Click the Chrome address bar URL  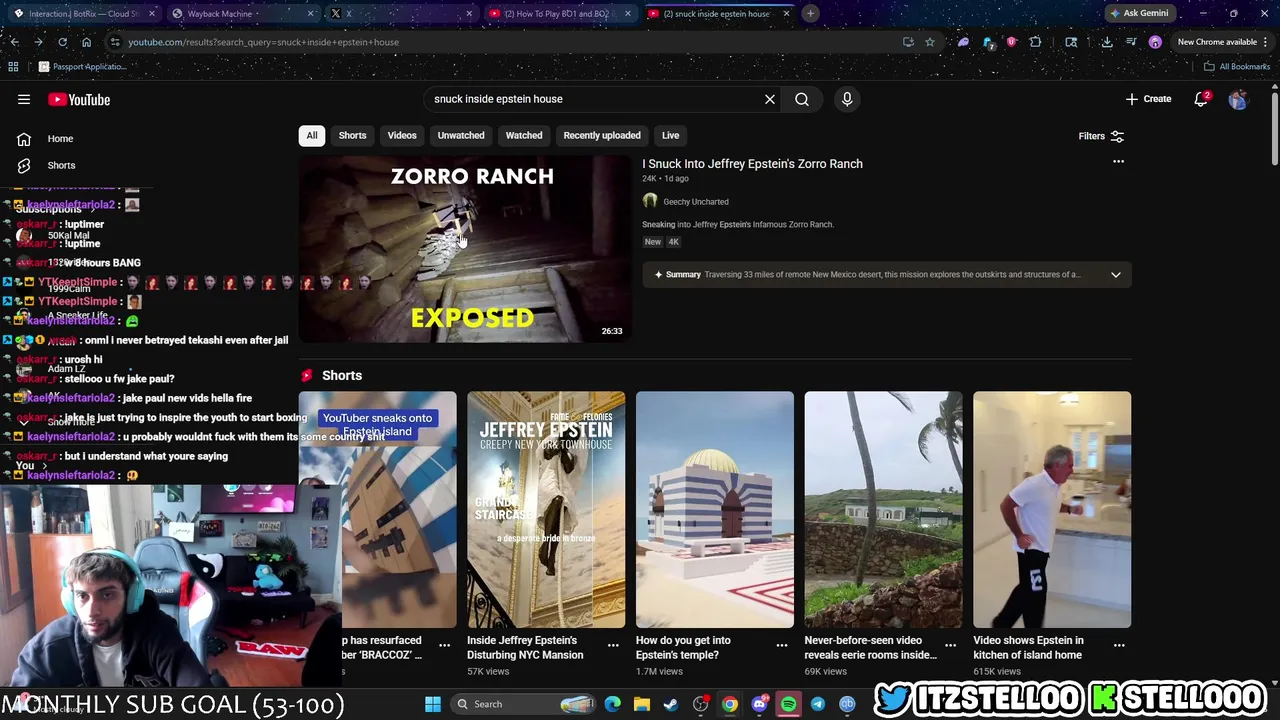pos(263,42)
